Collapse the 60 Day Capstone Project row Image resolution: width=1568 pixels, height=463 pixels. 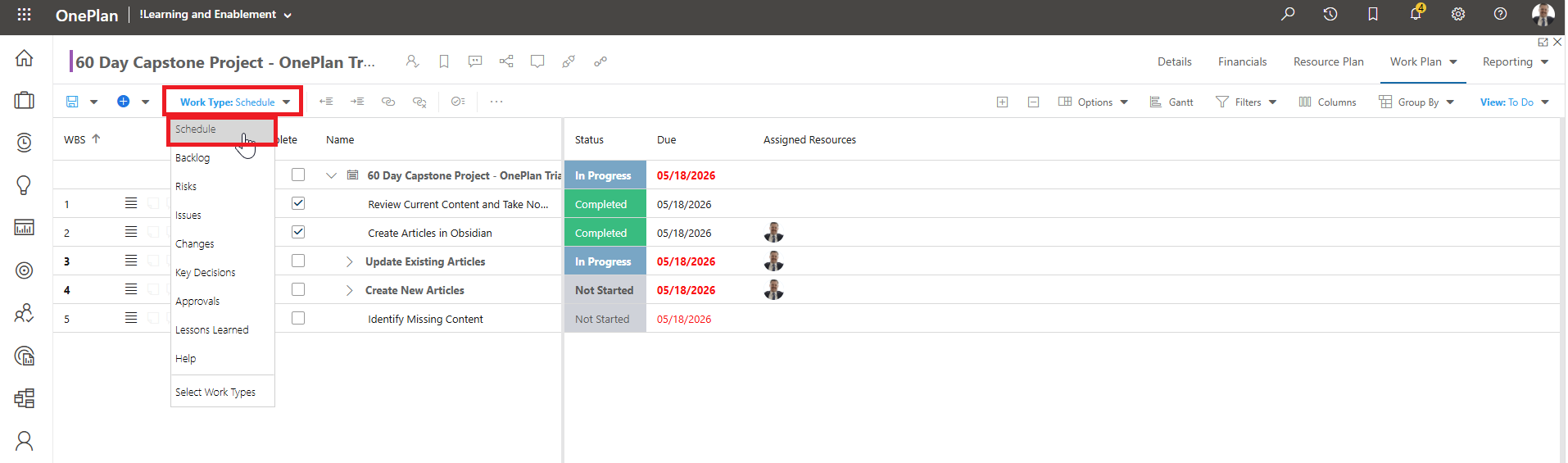click(x=332, y=175)
